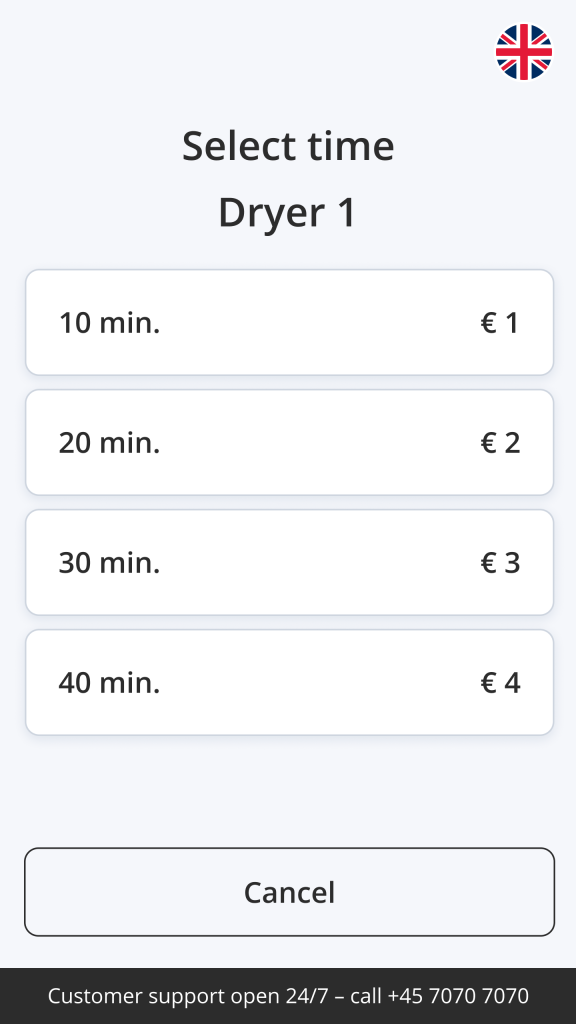Choose the 20 min. drying option
The width and height of the screenshot is (576, 1024).
(x=289, y=443)
